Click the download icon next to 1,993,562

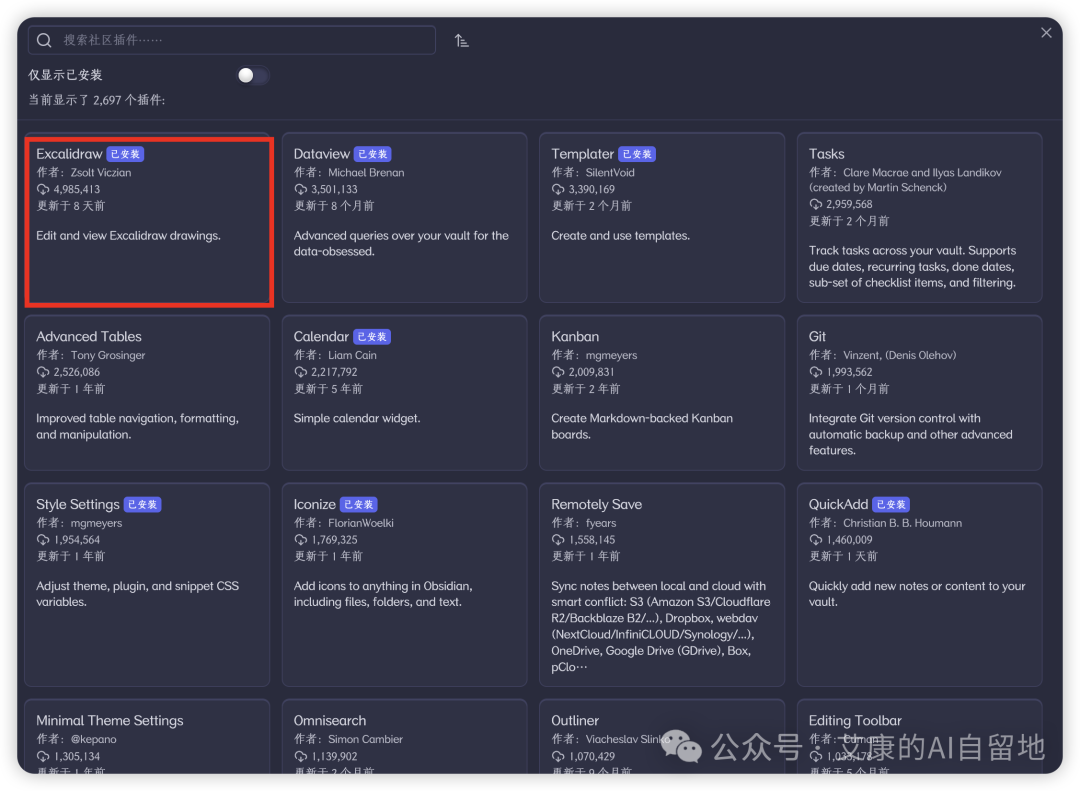816,372
